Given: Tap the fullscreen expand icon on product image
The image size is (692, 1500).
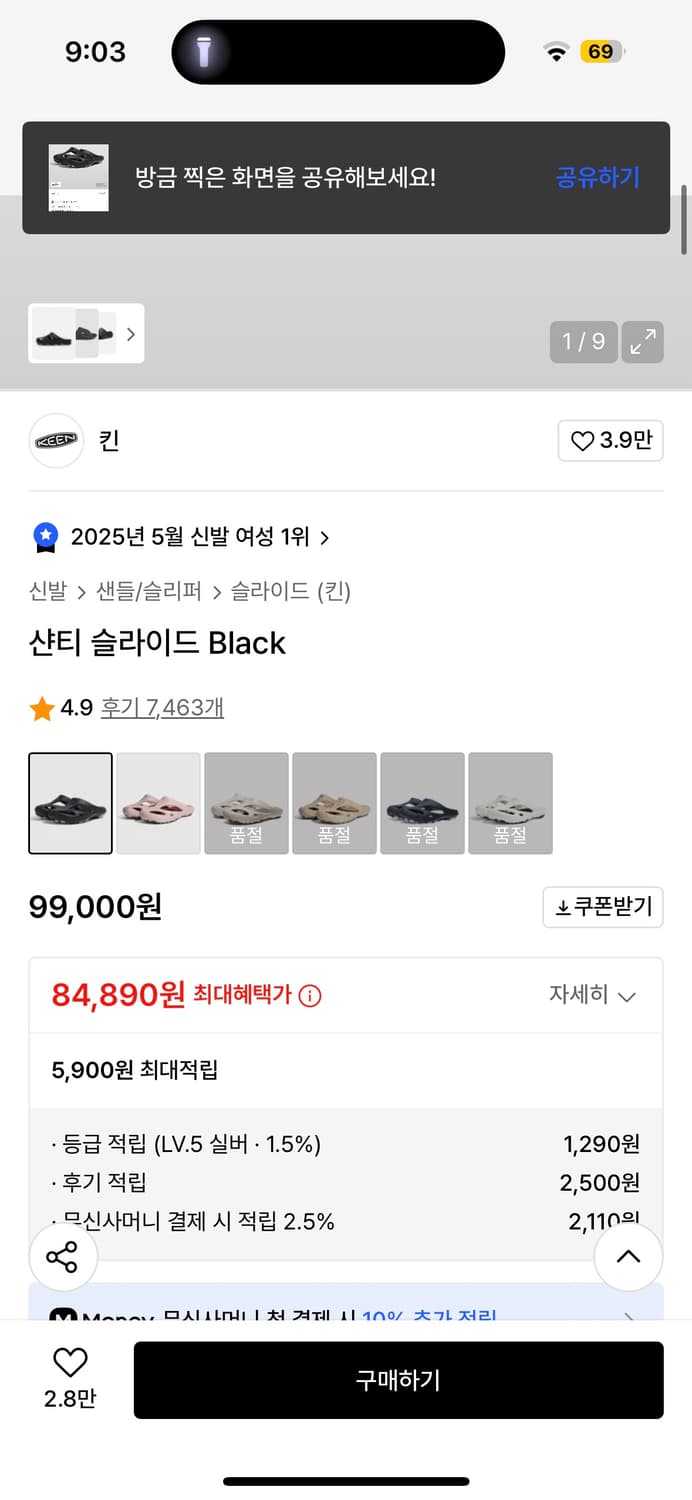Looking at the screenshot, I should click(643, 342).
